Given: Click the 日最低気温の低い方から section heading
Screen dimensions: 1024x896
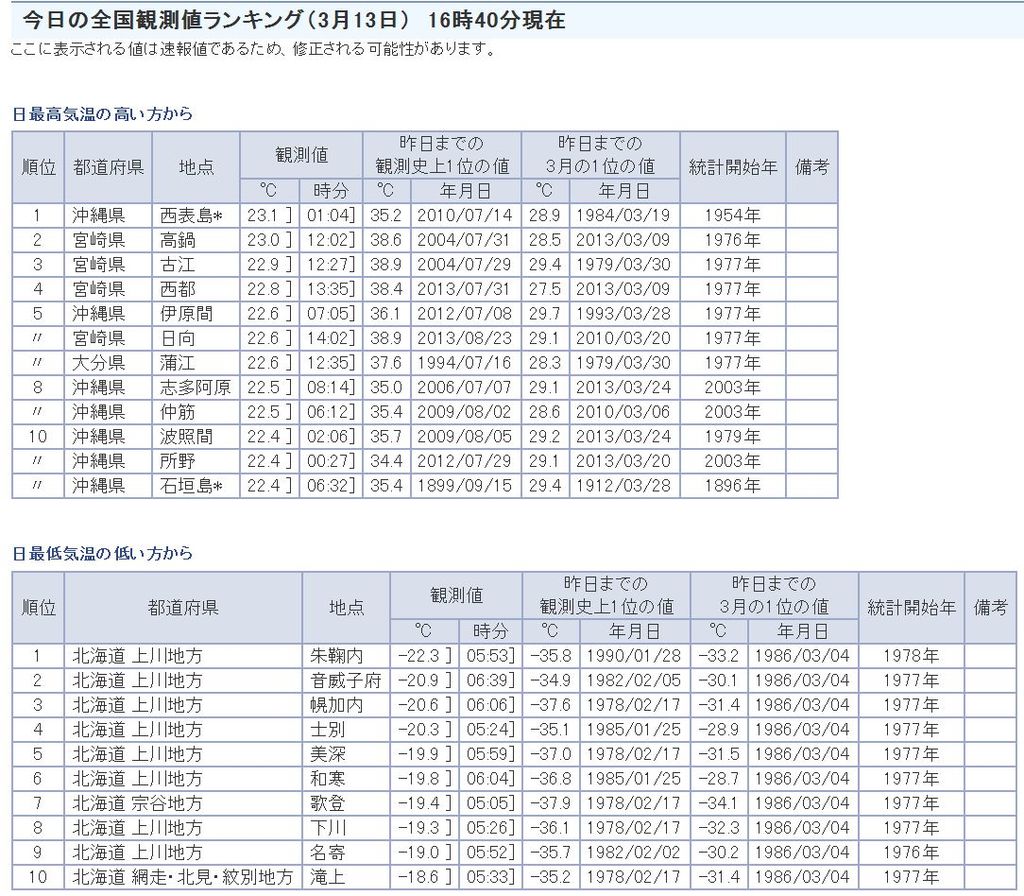Looking at the screenshot, I should tap(102, 553).
